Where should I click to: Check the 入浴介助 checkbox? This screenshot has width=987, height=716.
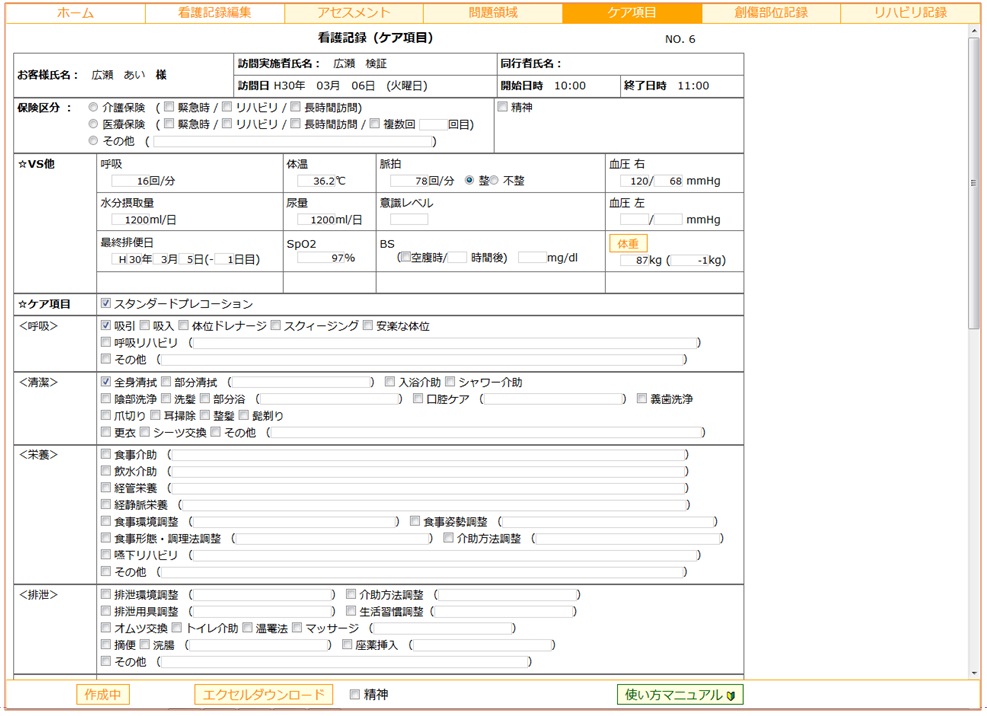pyautogui.click(x=390, y=382)
